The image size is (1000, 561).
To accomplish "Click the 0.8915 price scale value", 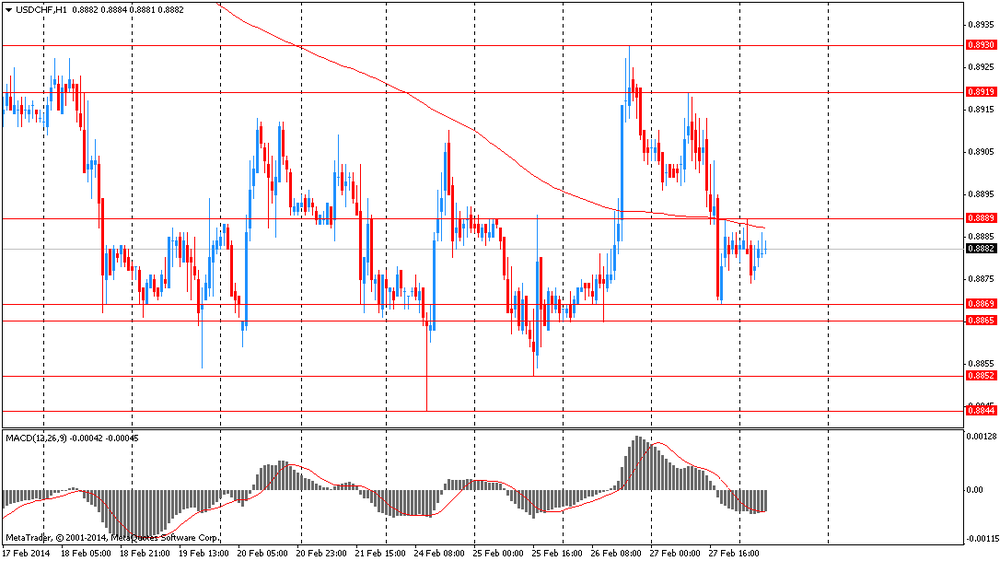I will coord(981,110).
